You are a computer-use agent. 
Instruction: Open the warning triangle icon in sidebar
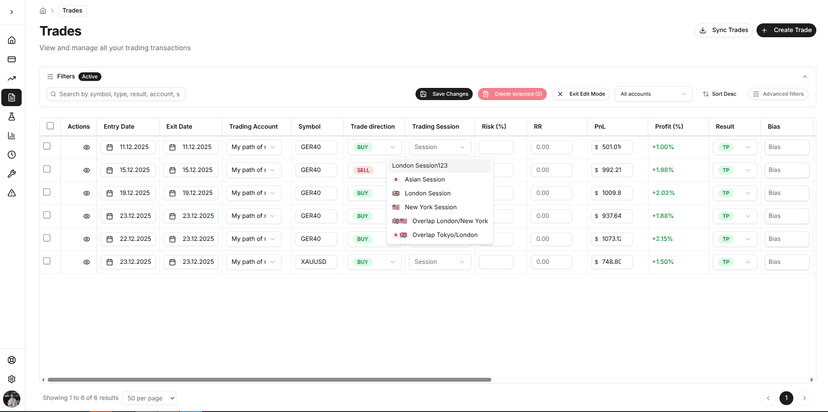click(12, 193)
